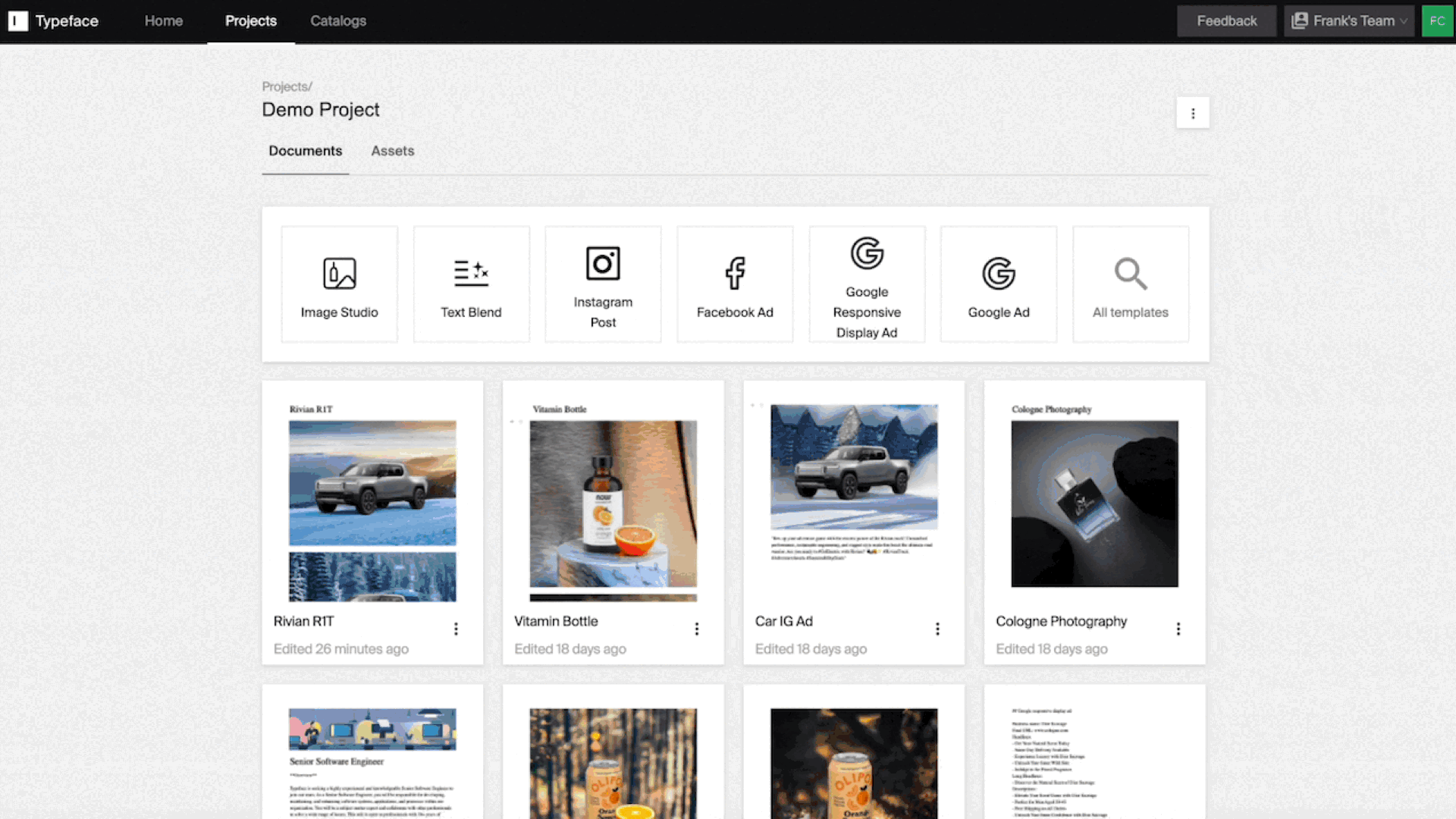Switch to Assets tab

tap(392, 151)
